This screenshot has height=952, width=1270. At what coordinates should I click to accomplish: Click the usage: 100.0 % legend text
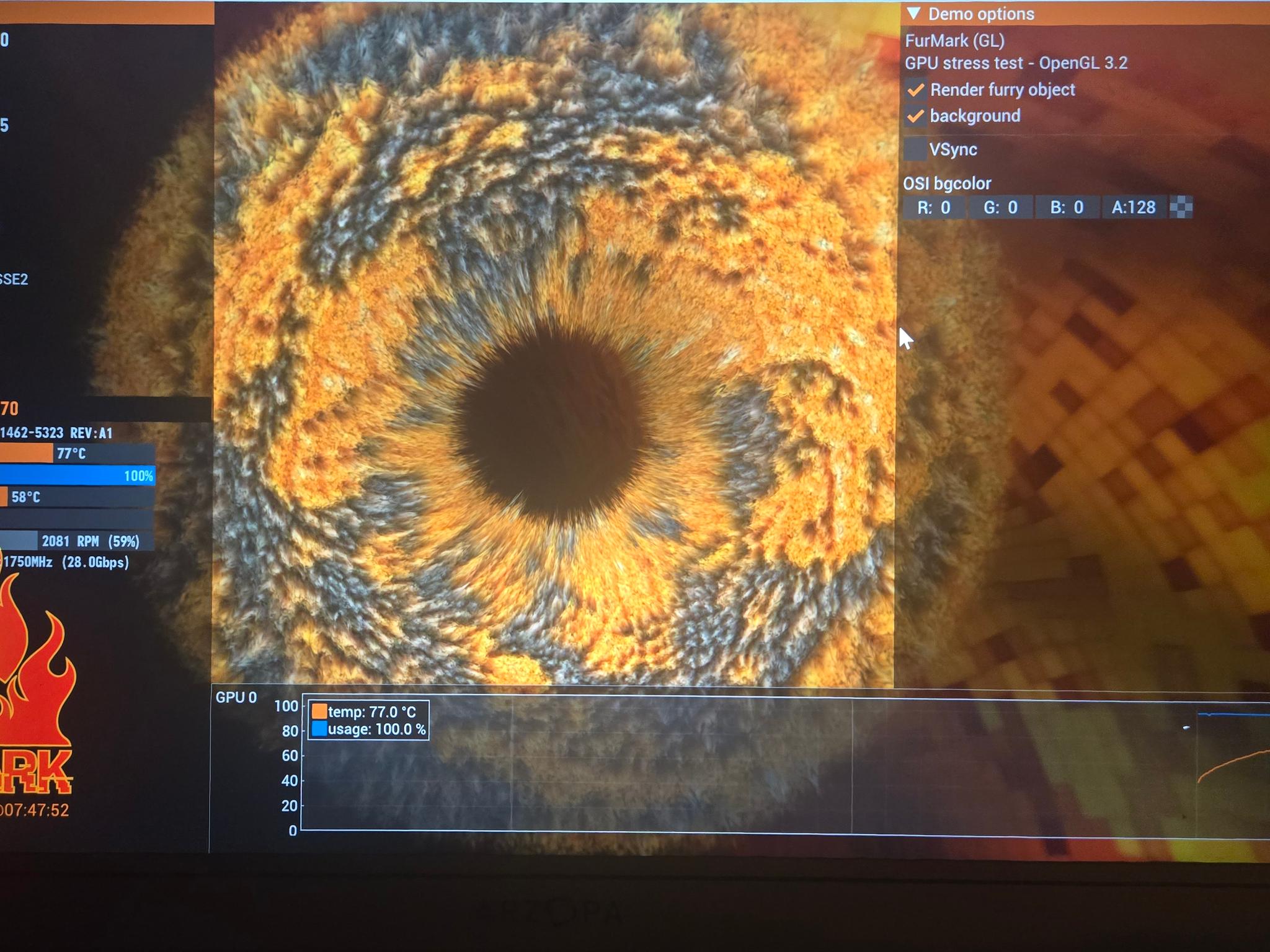point(377,729)
